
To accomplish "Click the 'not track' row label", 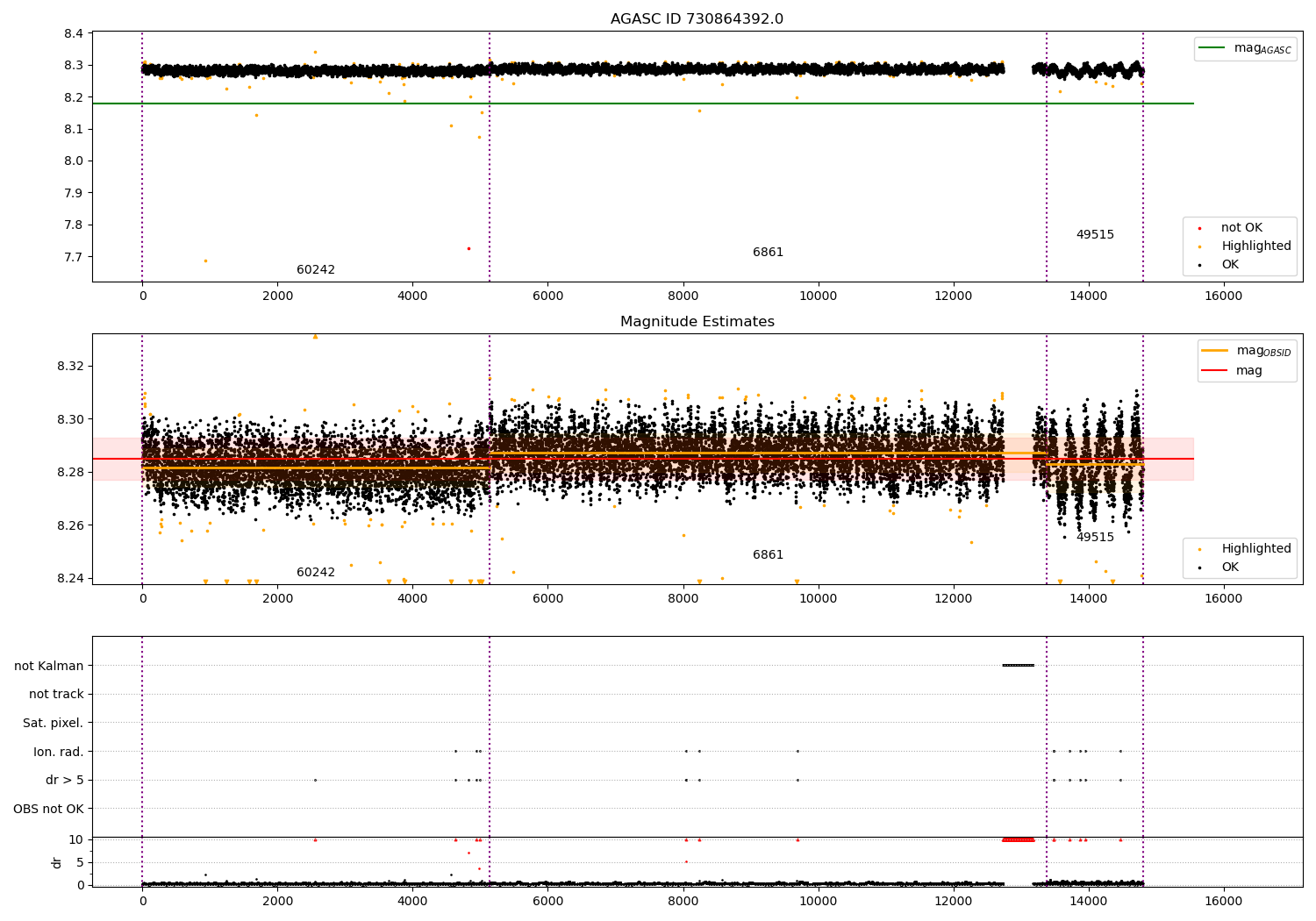I will click(56, 695).
